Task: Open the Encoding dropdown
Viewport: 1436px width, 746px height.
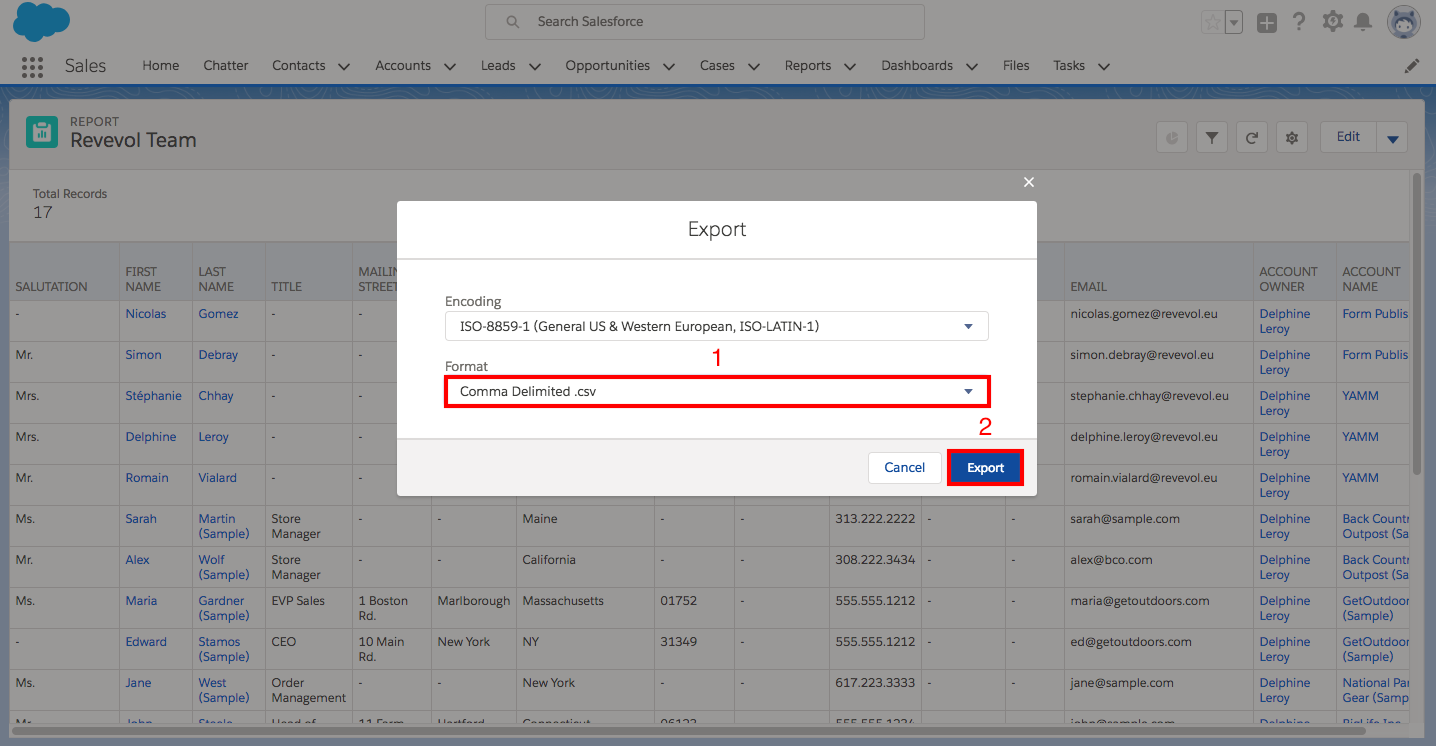Action: click(x=717, y=326)
